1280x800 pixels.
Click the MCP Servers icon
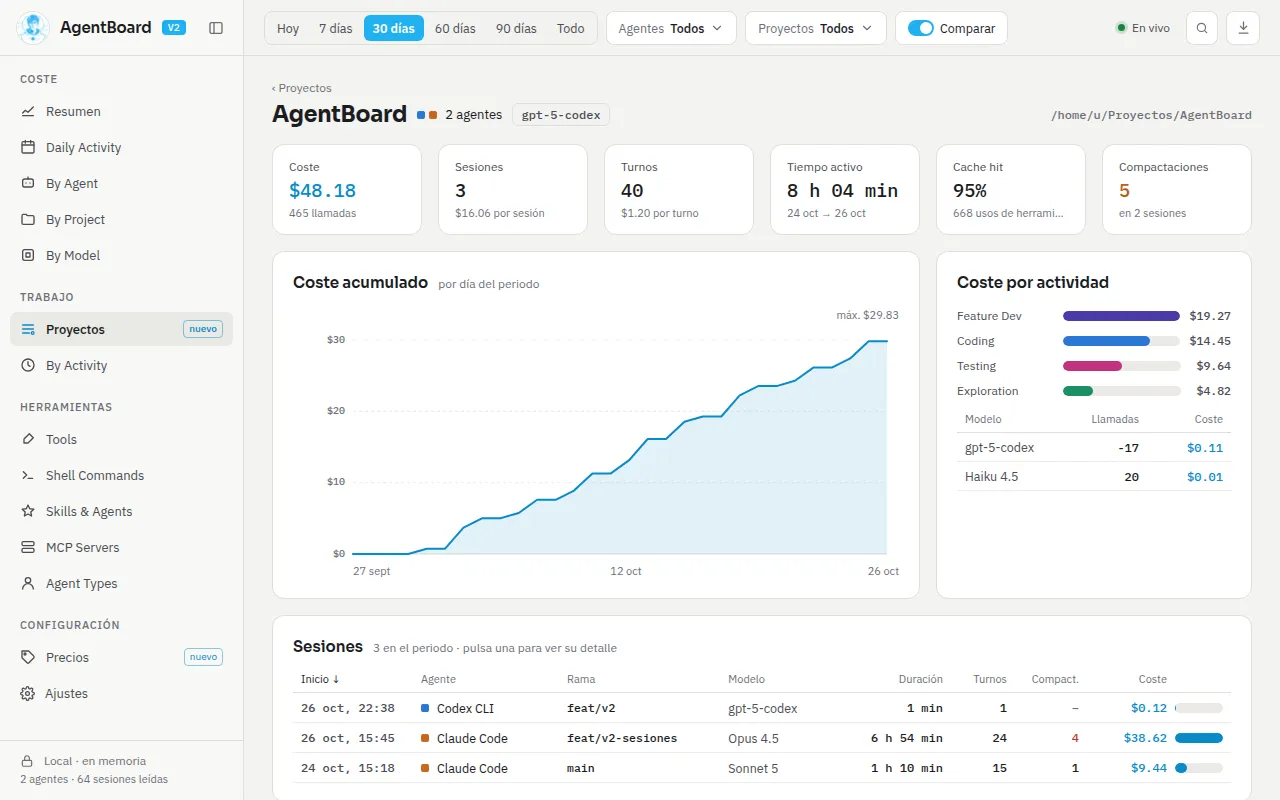[x=28, y=548]
